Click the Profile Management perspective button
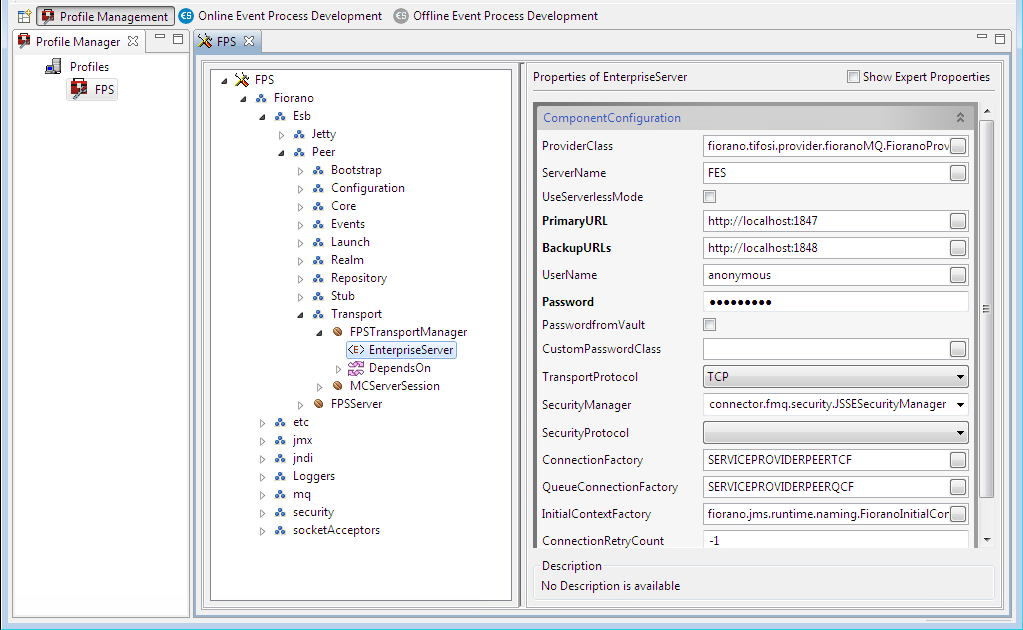 click(105, 16)
